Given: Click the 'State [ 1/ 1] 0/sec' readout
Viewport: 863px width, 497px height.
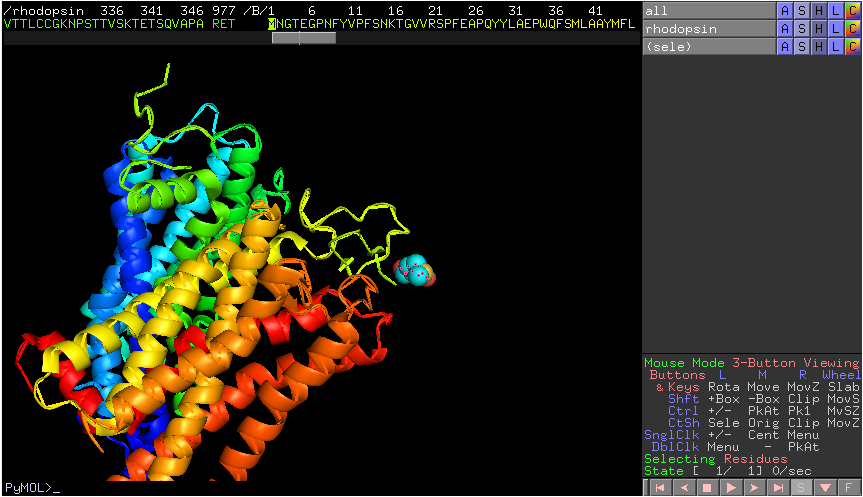Looking at the screenshot, I should (728, 471).
